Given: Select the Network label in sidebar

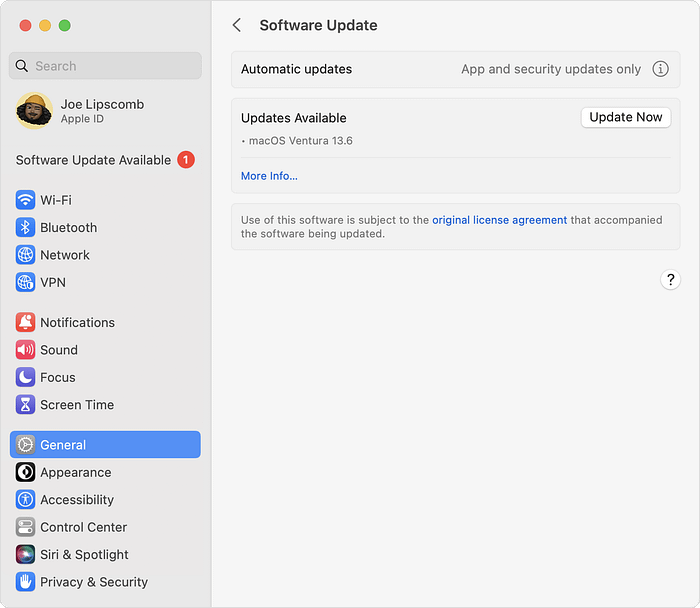Looking at the screenshot, I should point(65,255).
